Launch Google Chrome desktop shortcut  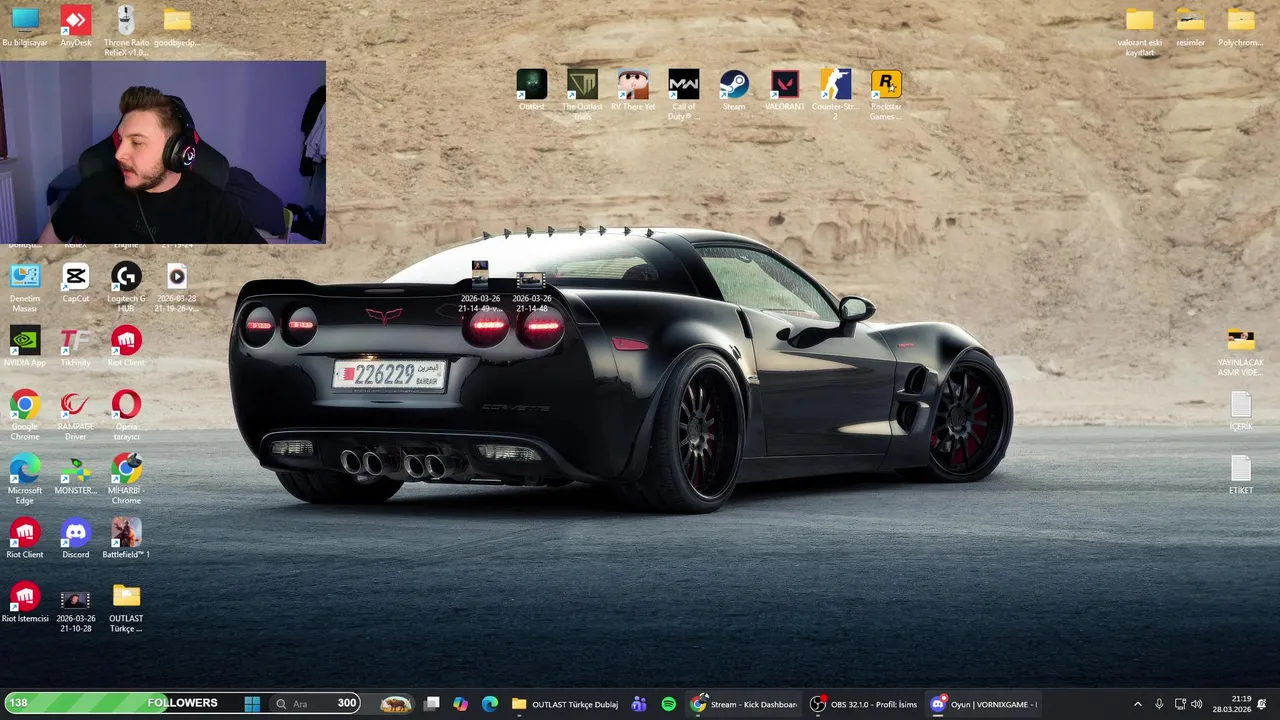(25, 416)
